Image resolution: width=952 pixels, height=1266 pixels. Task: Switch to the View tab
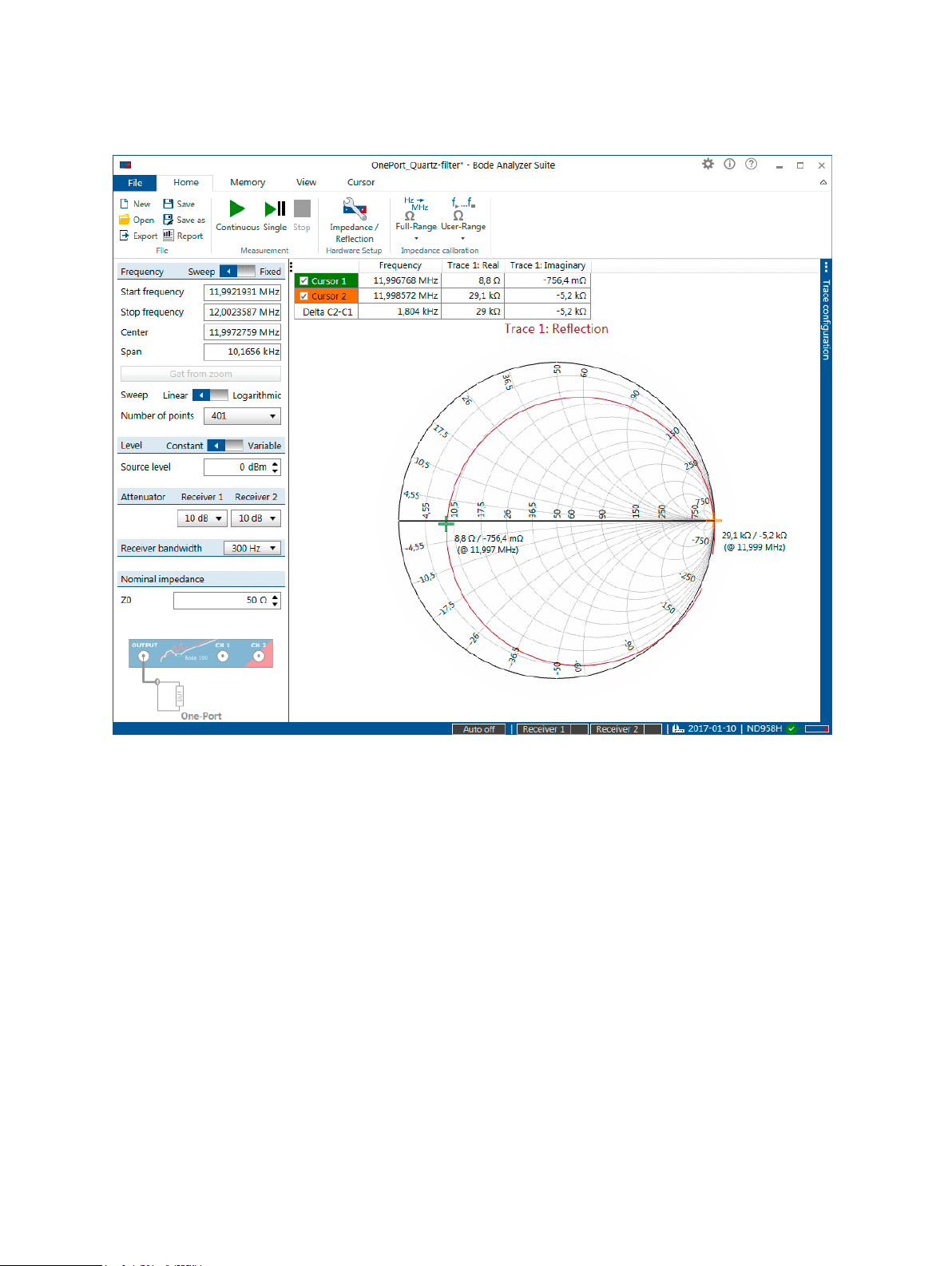pyautogui.click(x=306, y=182)
